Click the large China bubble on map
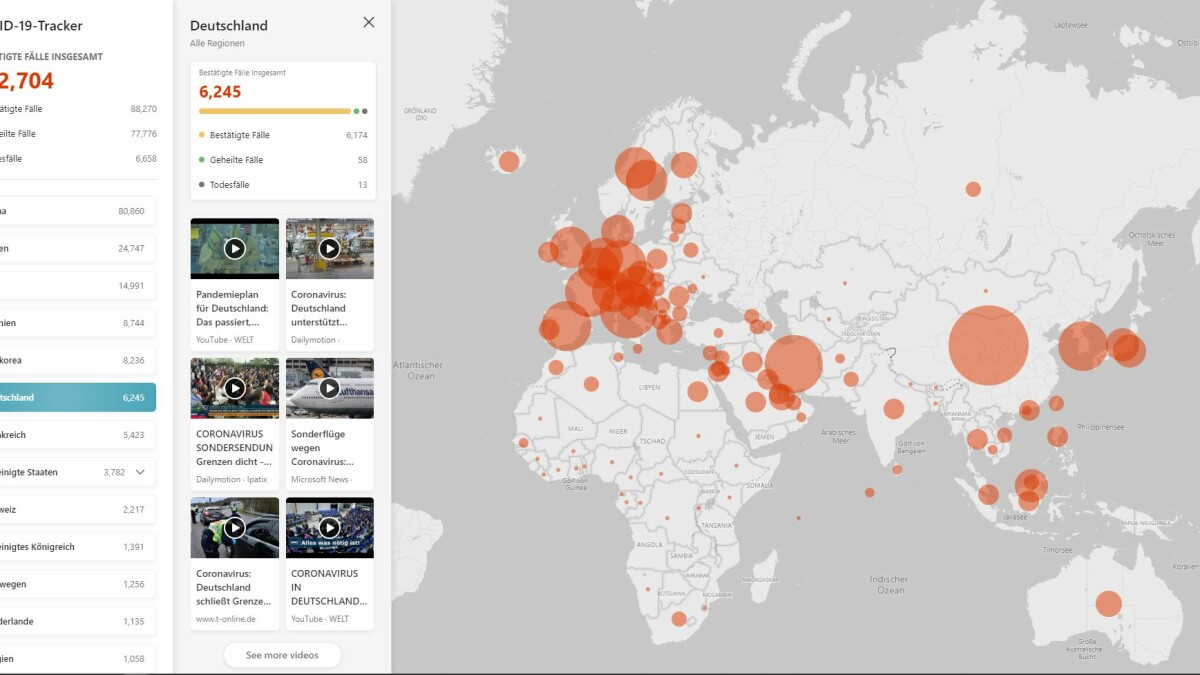 click(988, 345)
